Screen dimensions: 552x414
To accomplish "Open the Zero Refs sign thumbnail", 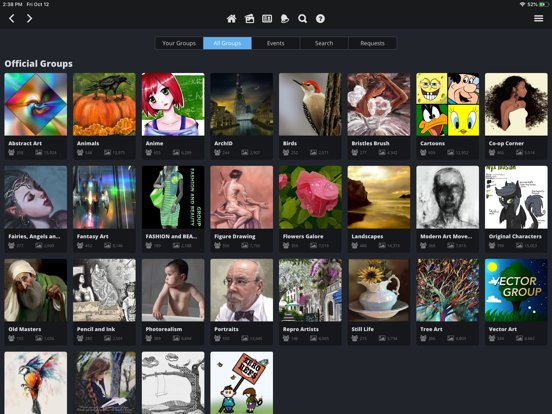I will tap(242, 383).
